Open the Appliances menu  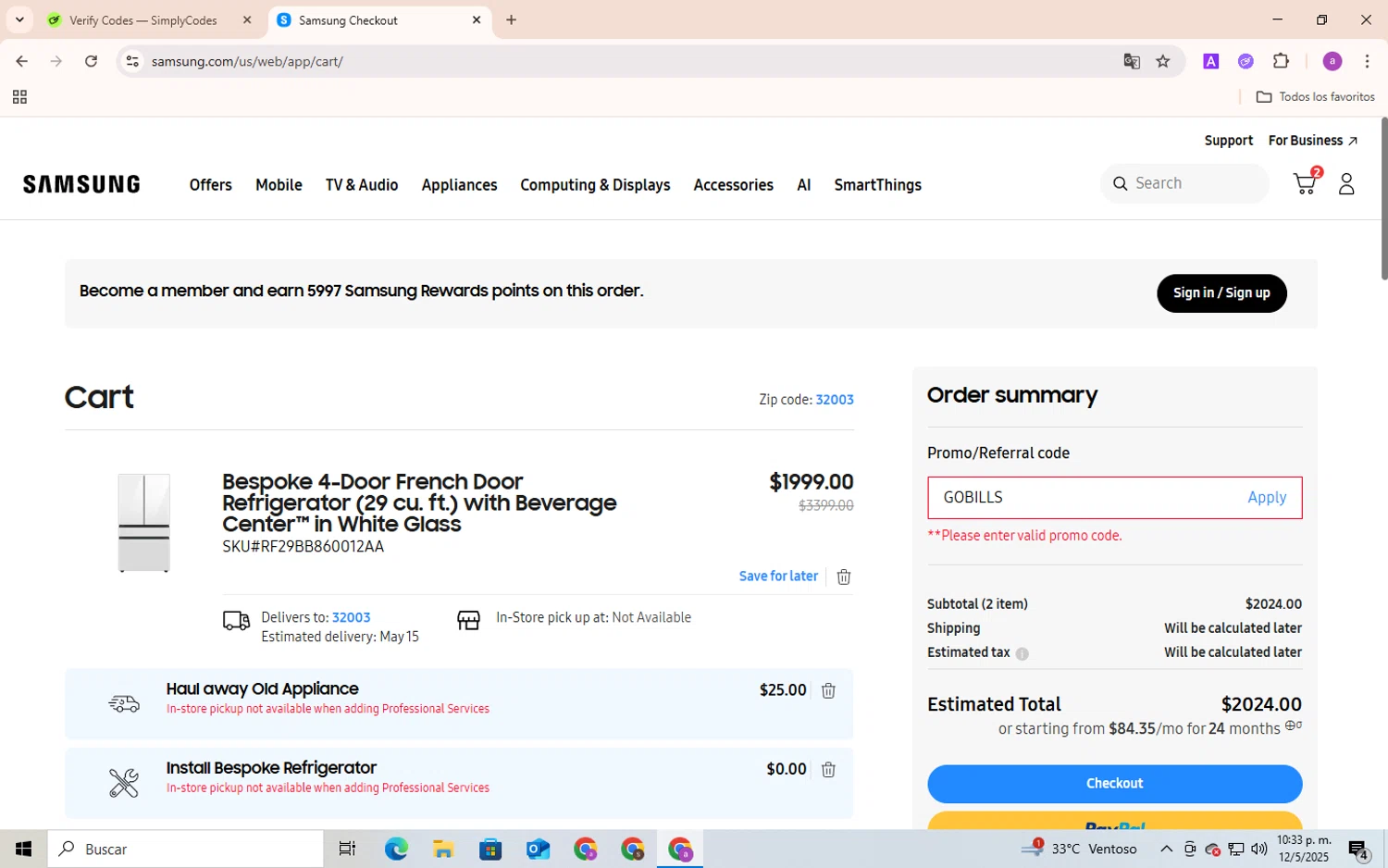[x=459, y=185]
